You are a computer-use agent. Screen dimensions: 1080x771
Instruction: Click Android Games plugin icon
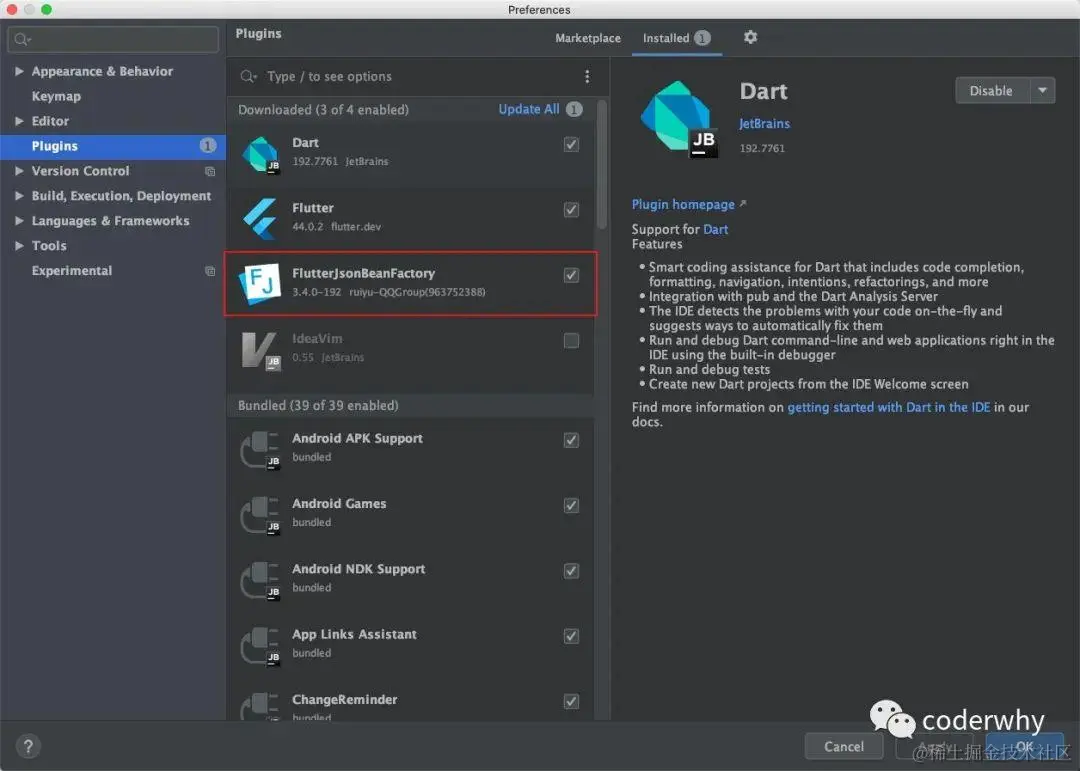pyautogui.click(x=260, y=515)
